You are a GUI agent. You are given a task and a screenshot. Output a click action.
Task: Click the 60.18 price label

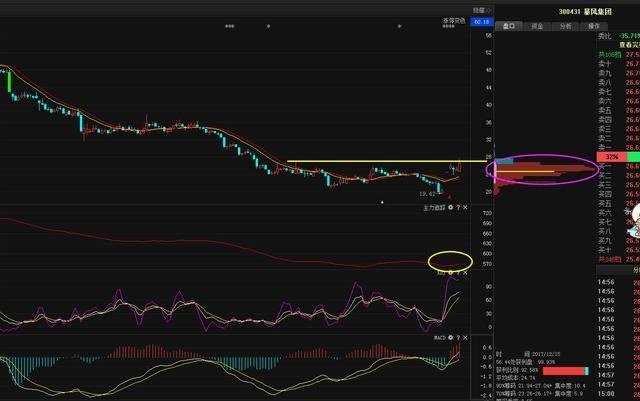click(482, 21)
